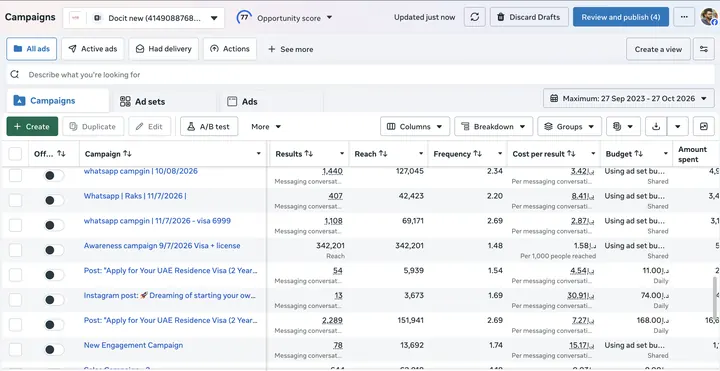This screenshot has width=720, height=371.
Task: Open the Breakdown dropdown
Action: [x=494, y=126]
